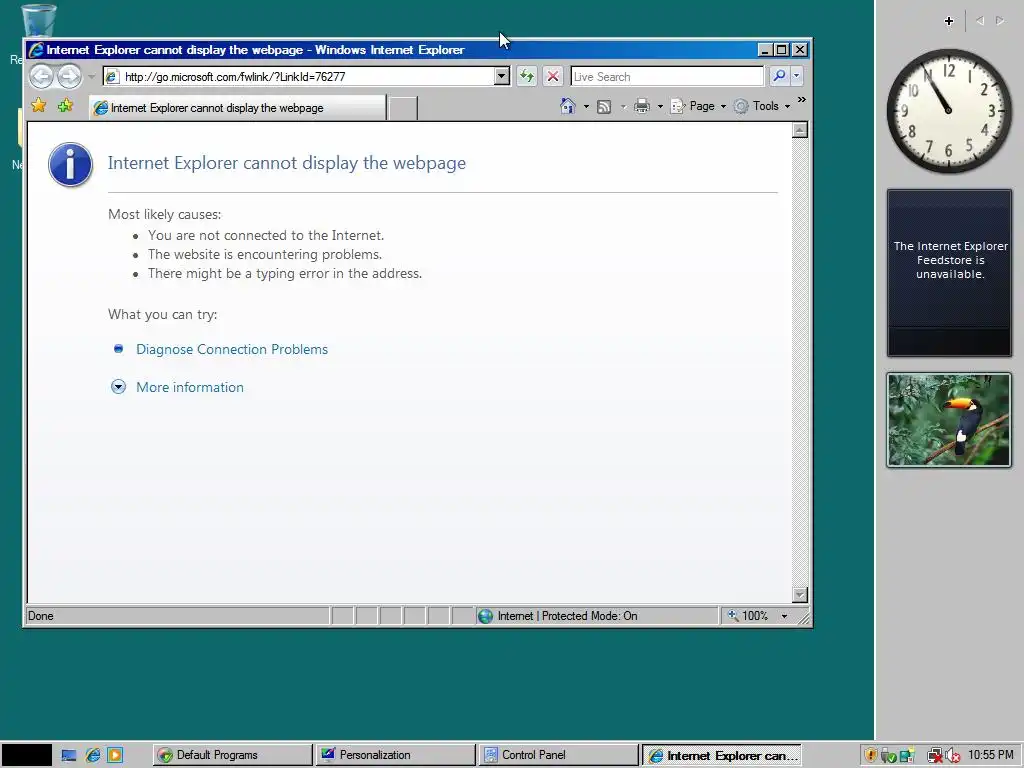Click the vertical scrollbar up arrow
1024x768 pixels.
pyautogui.click(x=799, y=131)
